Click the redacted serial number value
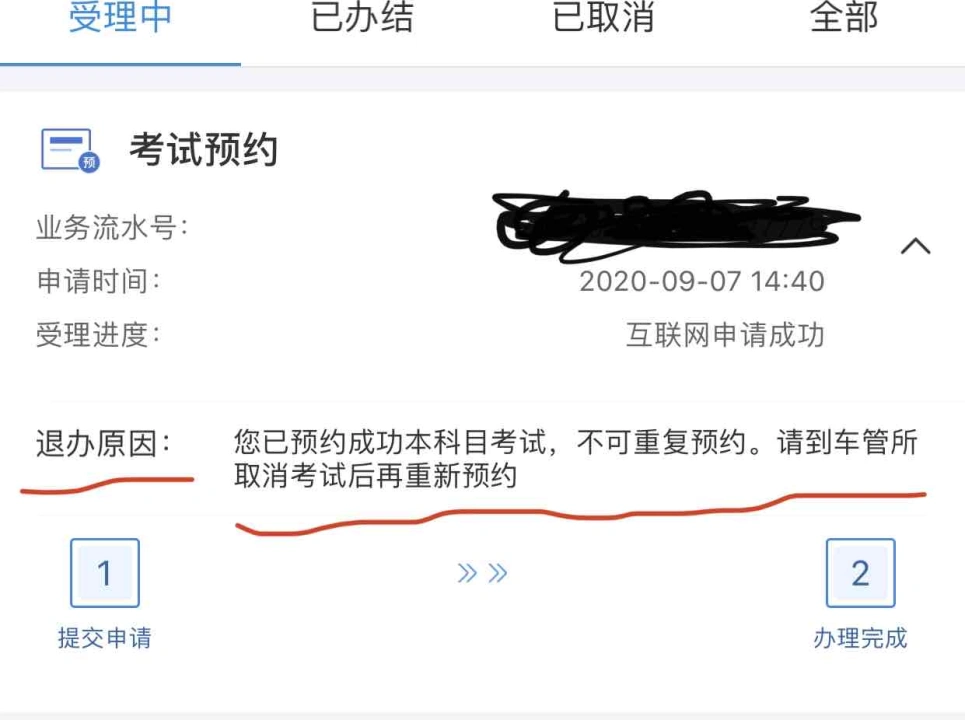The width and height of the screenshot is (965, 720). coord(676,225)
